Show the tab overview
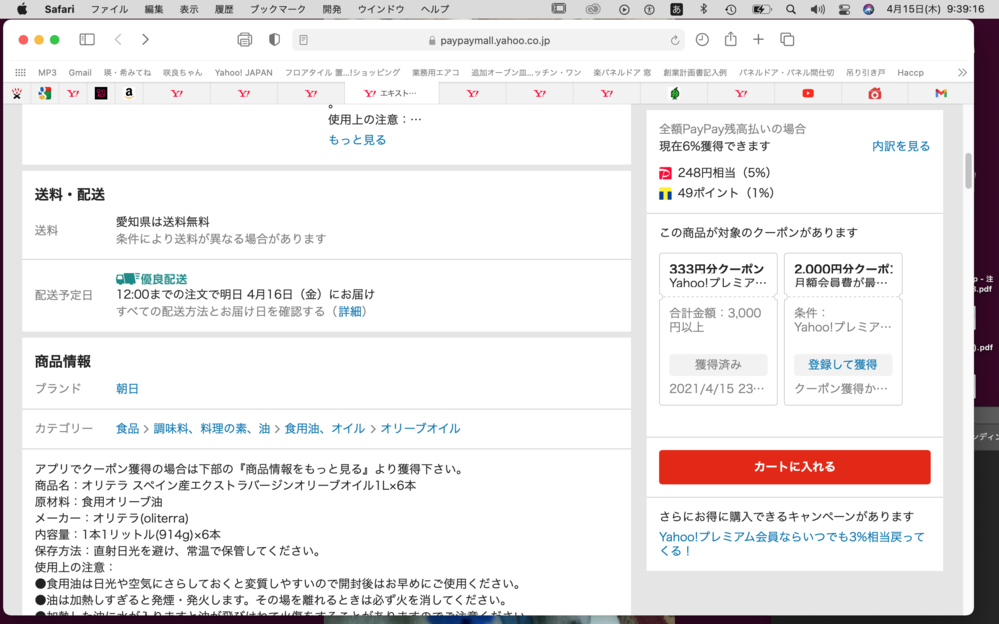This screenshot has height=624, width=999. click(787, 40)
